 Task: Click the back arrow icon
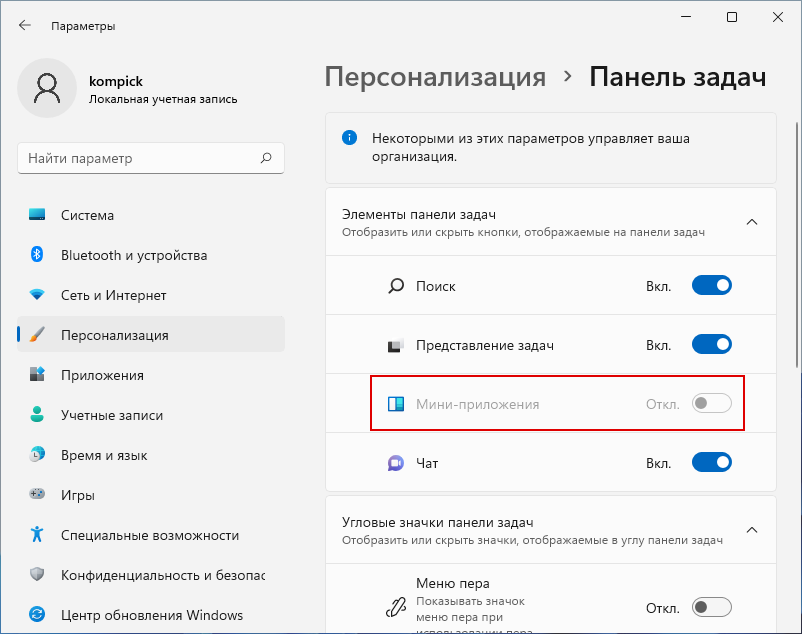[x=25, y=25]
